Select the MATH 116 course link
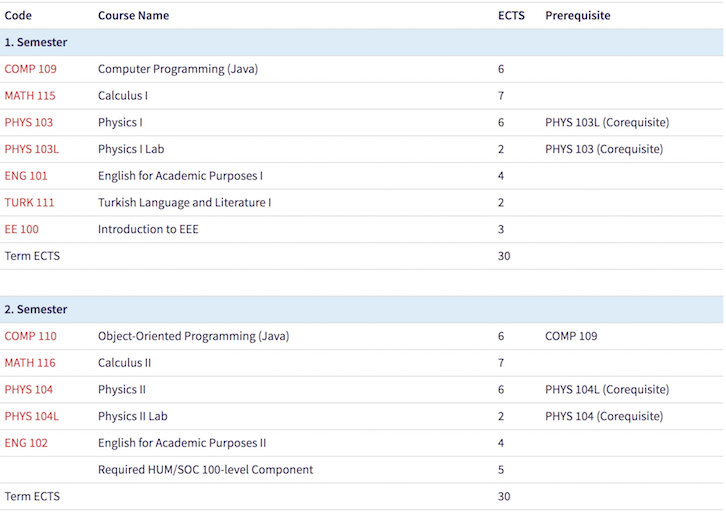 (30, 363)
